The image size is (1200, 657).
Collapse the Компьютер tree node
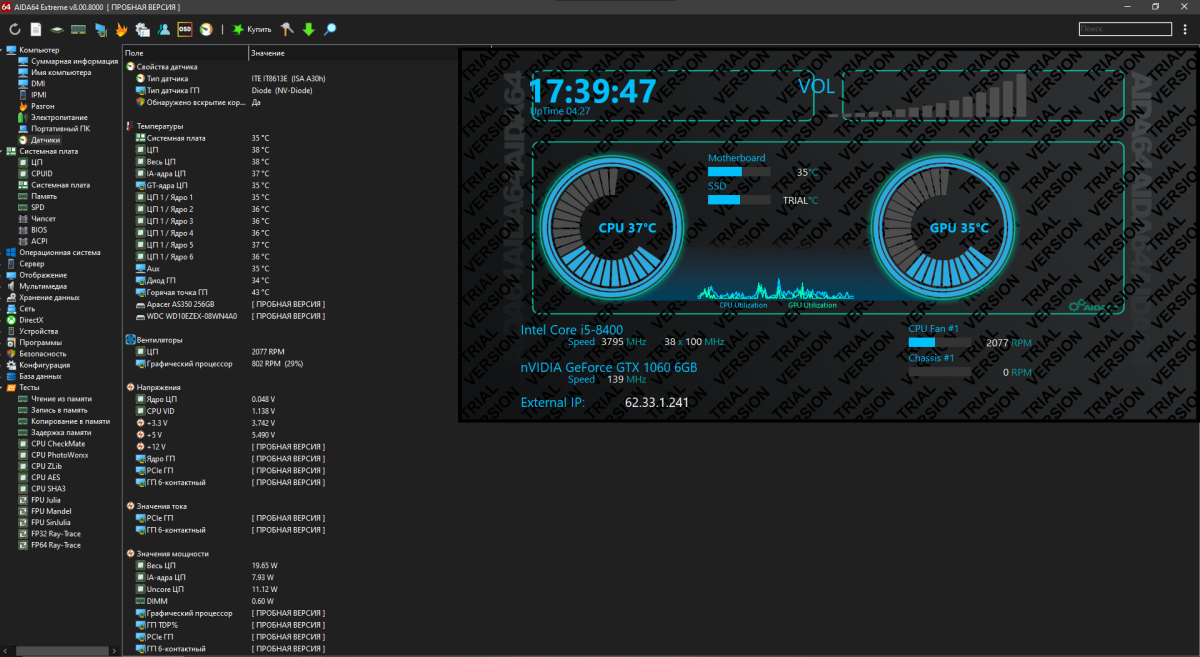[3, 50]
